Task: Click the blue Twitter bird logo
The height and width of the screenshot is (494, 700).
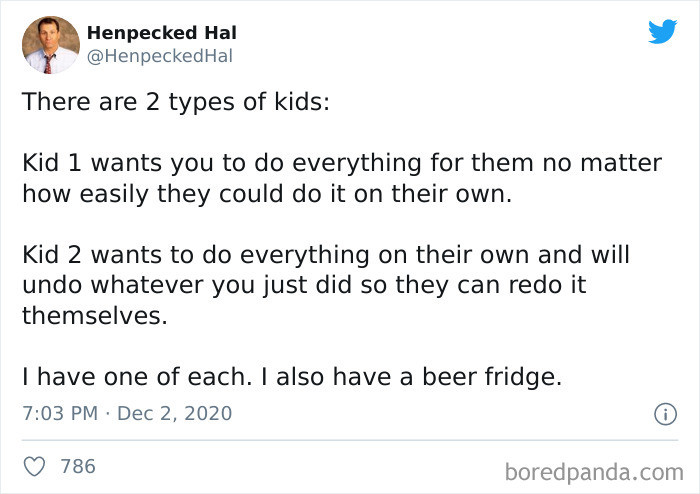Action: [662, 32]
